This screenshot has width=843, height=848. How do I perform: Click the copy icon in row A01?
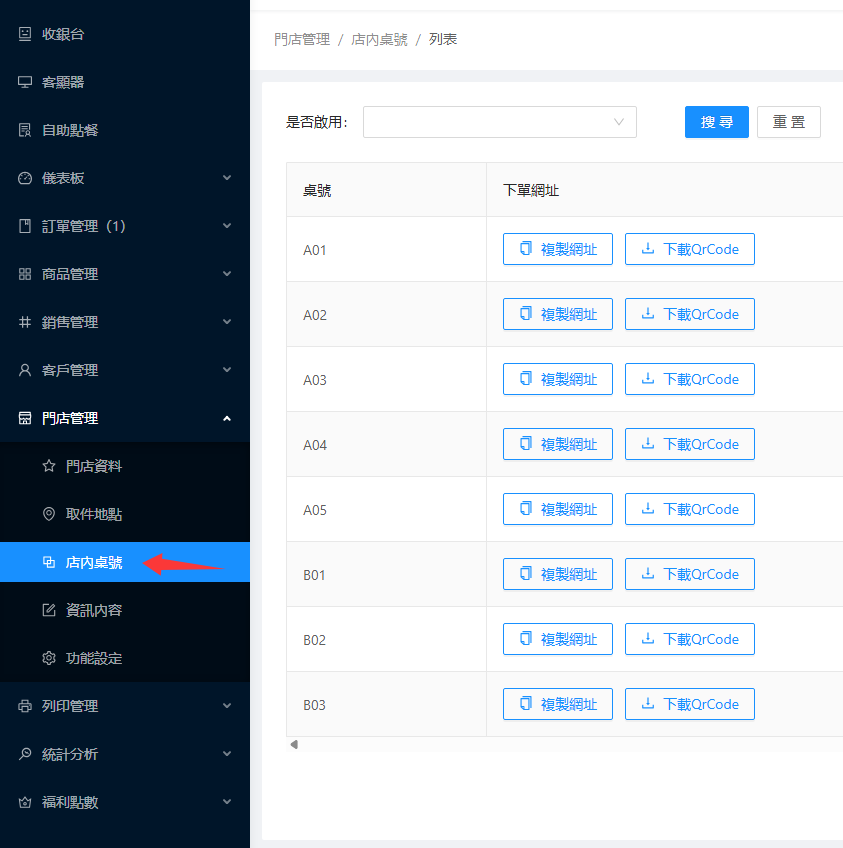point(526,249)
